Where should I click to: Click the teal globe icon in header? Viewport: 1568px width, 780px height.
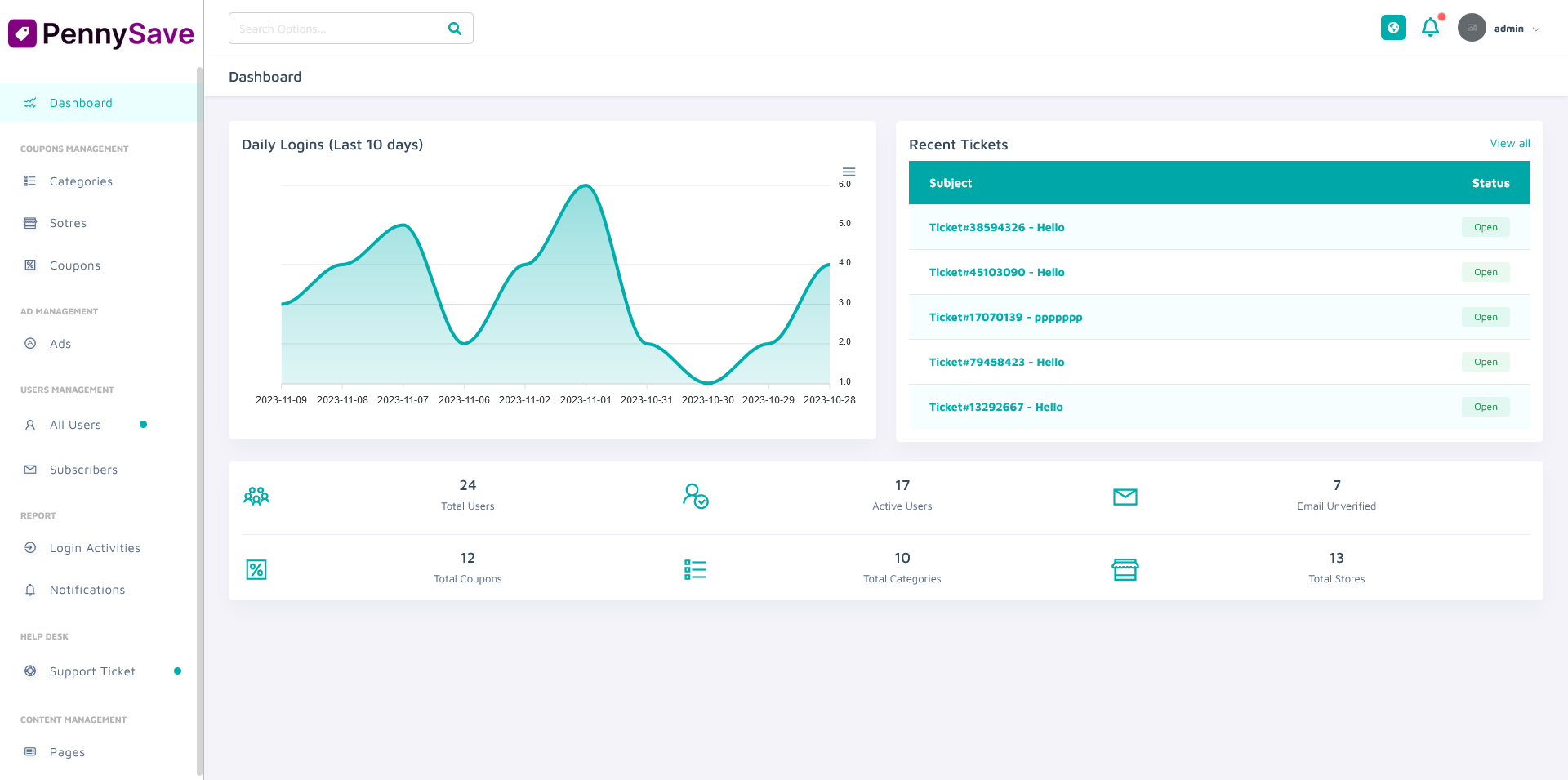1393,28
